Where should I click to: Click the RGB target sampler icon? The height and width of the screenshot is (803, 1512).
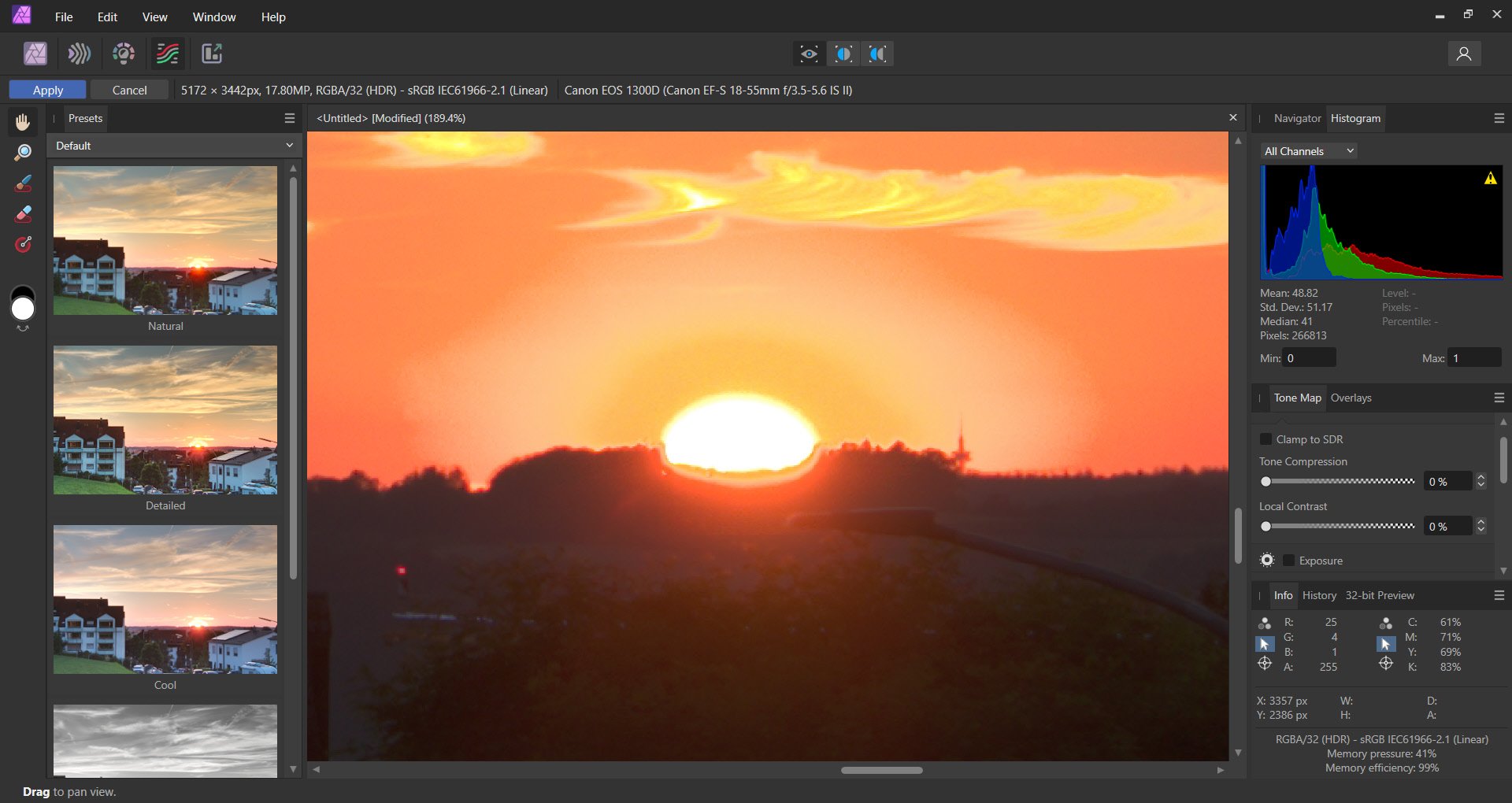(x=1265, y=664)
